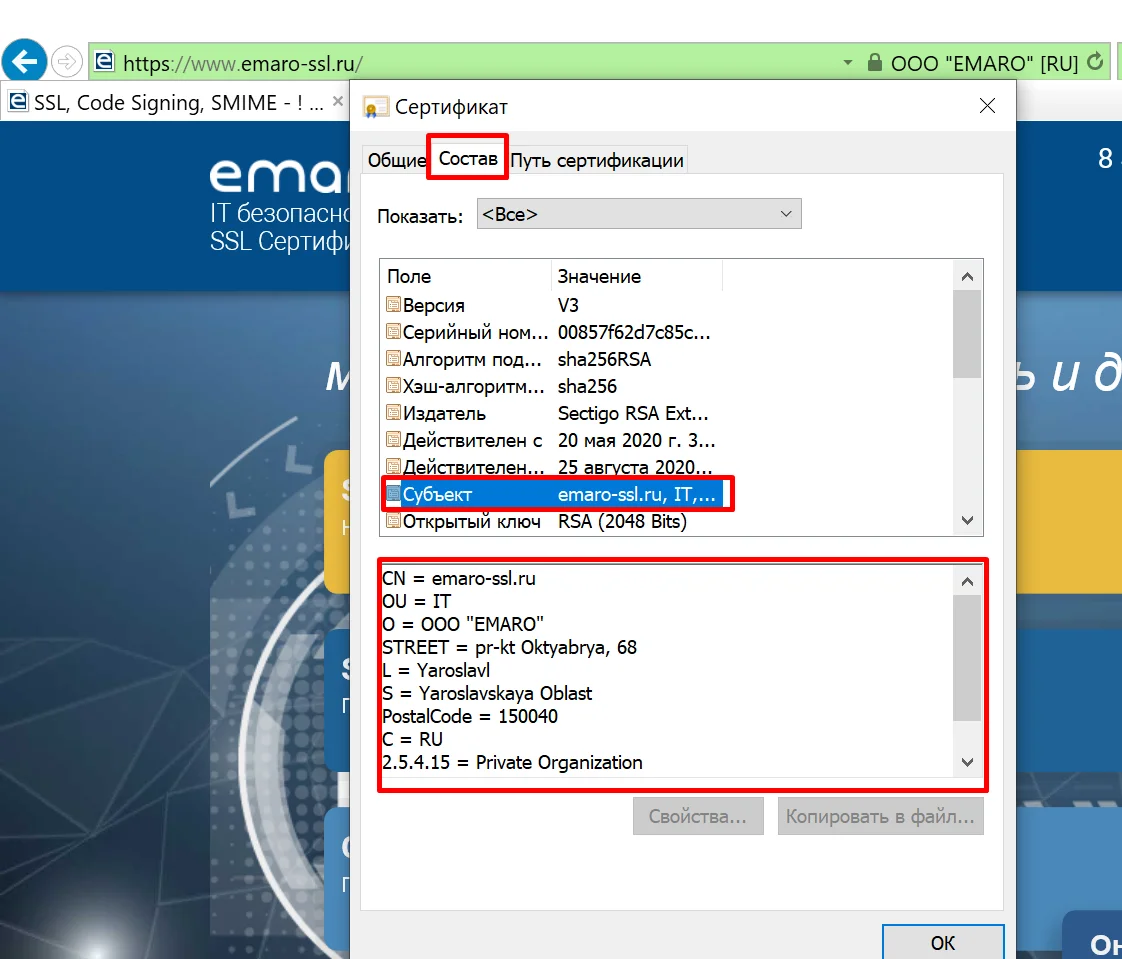Select the row valued 25 августа 2020

click(552, 467)
